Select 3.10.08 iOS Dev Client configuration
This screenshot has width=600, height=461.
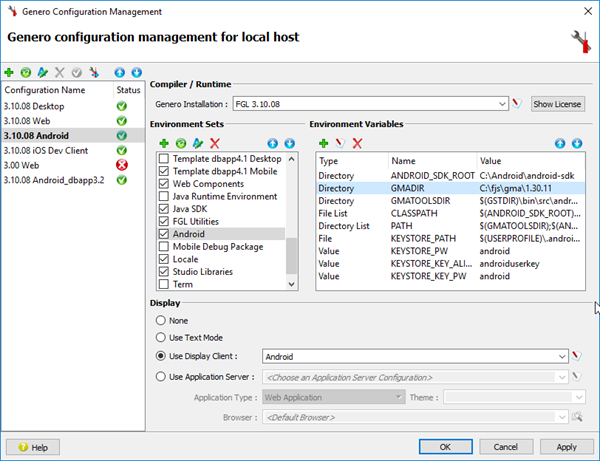73,150
